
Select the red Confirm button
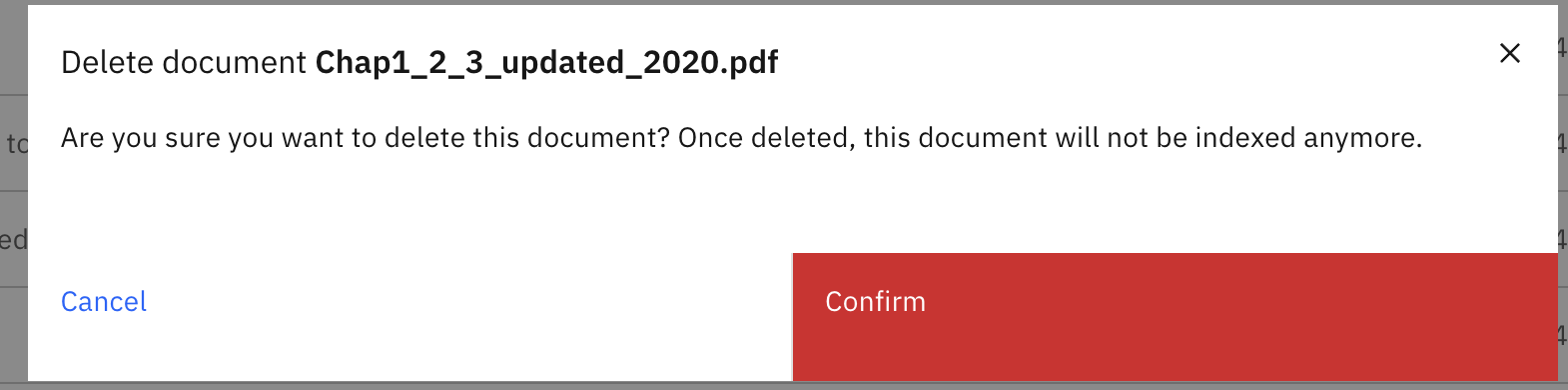1175,317
